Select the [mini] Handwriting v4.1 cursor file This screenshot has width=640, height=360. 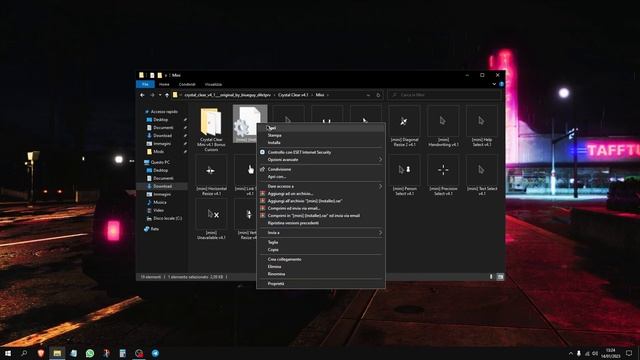(443, 126)
